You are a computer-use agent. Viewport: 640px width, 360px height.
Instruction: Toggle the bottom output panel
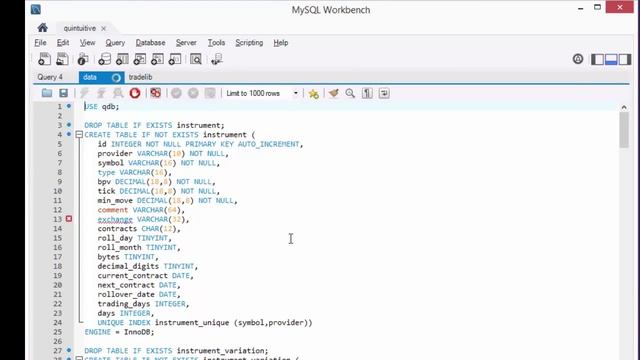coord(611,59)
